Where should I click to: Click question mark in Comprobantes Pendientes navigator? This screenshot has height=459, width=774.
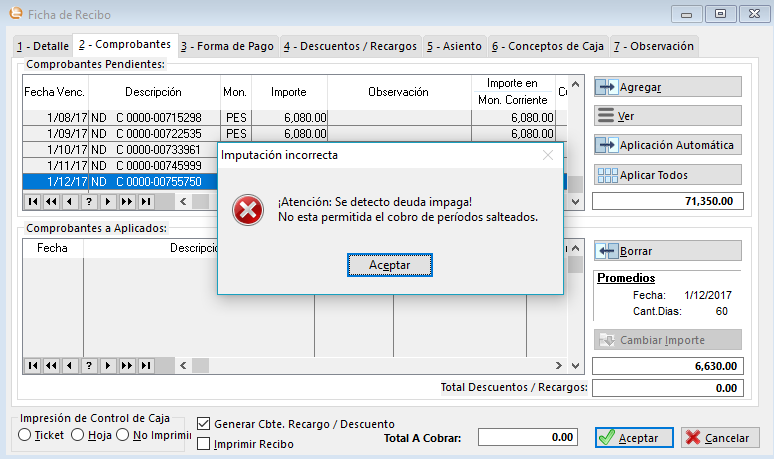89,201
